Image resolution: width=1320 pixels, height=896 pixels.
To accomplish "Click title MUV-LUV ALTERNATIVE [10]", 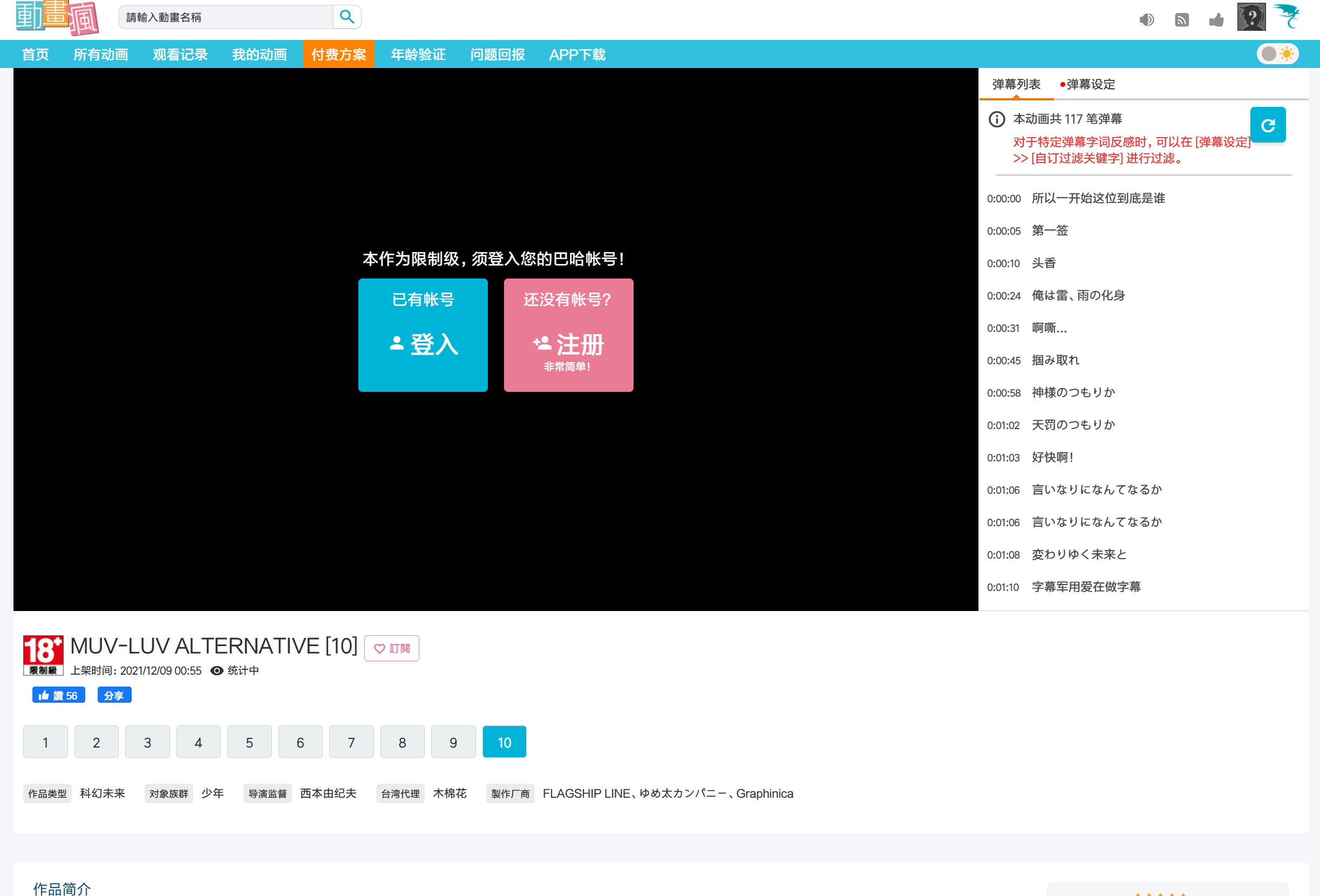I will click(x=214, y=646).
